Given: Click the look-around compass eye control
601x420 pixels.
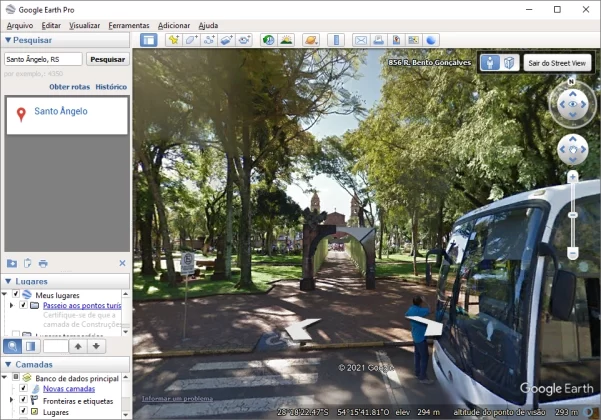Looking at the screenshot, I should pos(573,104).
